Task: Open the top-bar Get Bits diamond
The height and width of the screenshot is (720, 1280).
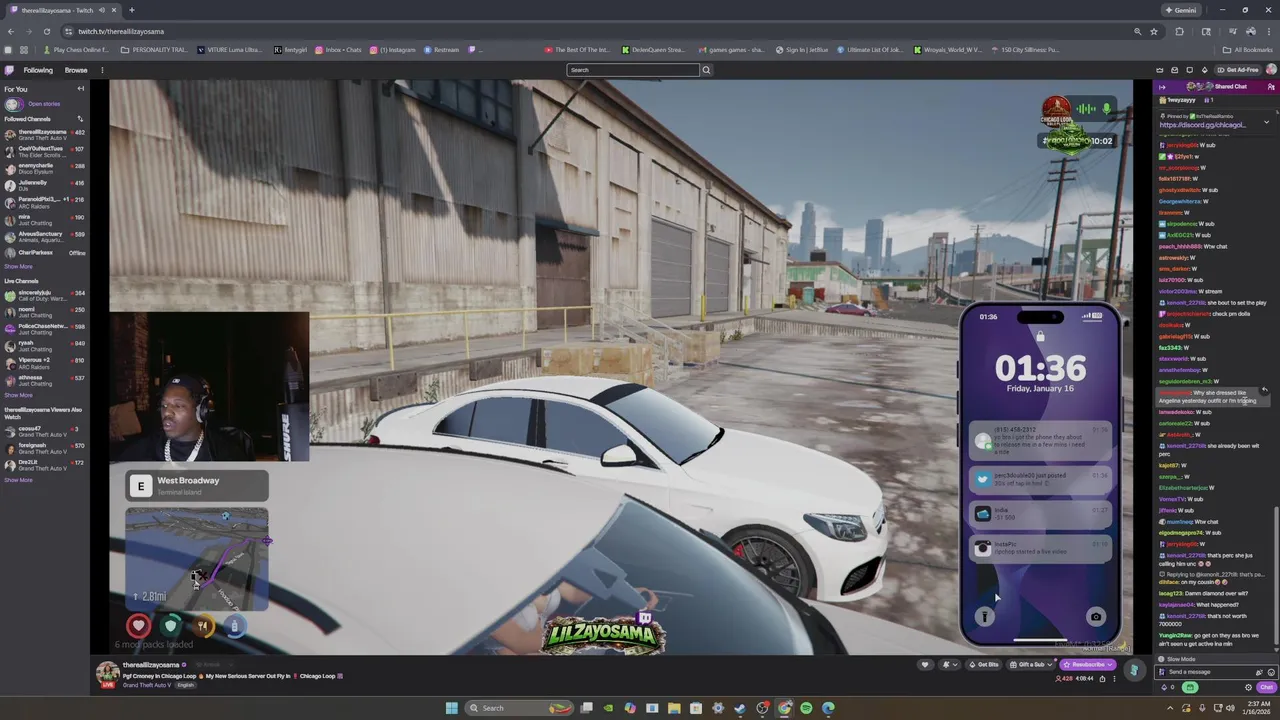Action: (1205, 70)
